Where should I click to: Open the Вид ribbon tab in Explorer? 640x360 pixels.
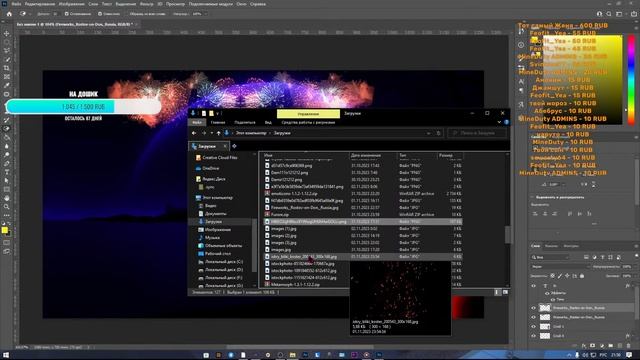(268, 122)
